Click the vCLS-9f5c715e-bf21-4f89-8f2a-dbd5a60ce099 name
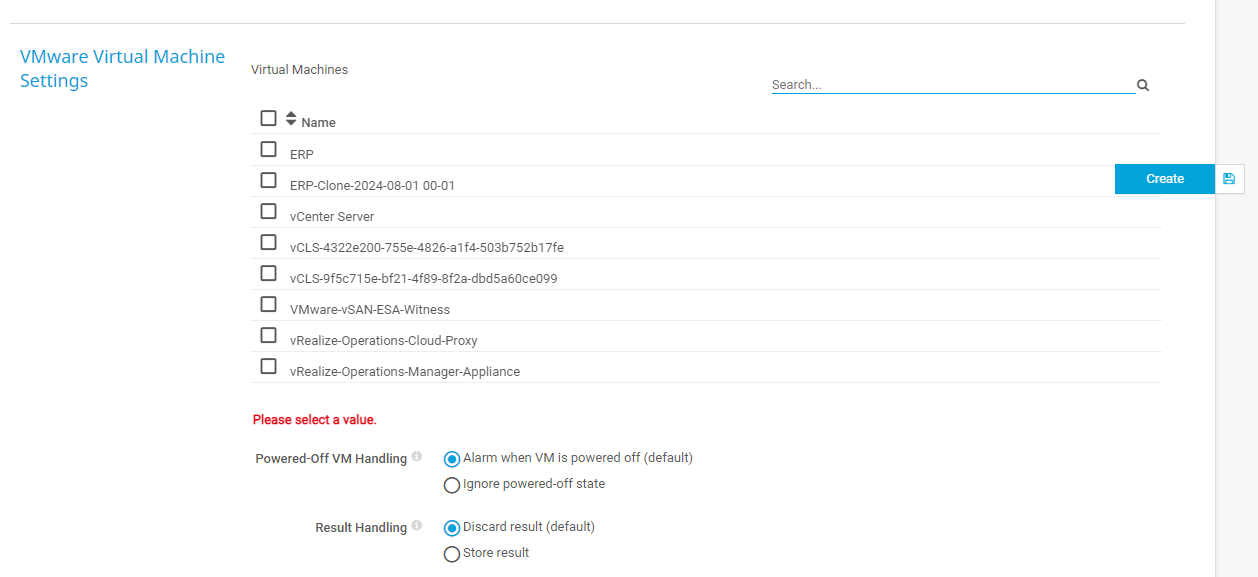1258x577 pixels. click(424, 279)
